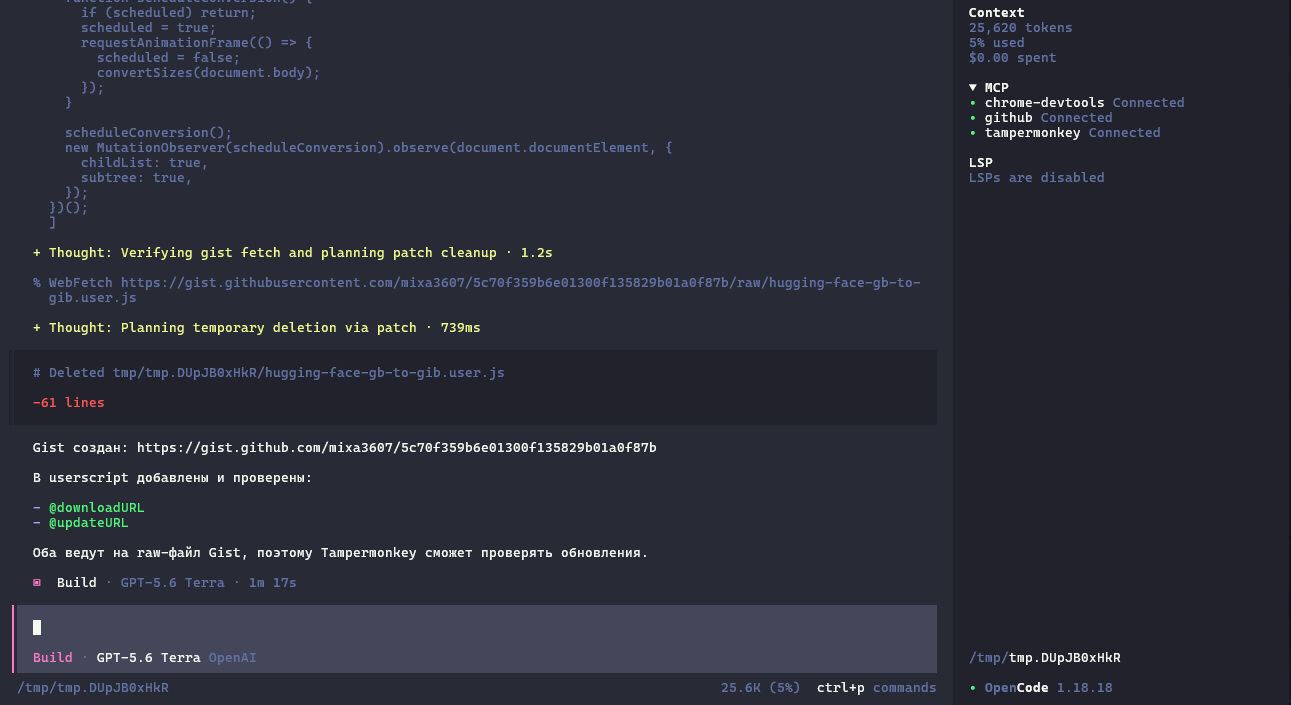Viewport: 1291px width, 705px height.
Task: Click the red '-61 lines' diff summary
Action: pyautogui.click(x=69, y=403)
